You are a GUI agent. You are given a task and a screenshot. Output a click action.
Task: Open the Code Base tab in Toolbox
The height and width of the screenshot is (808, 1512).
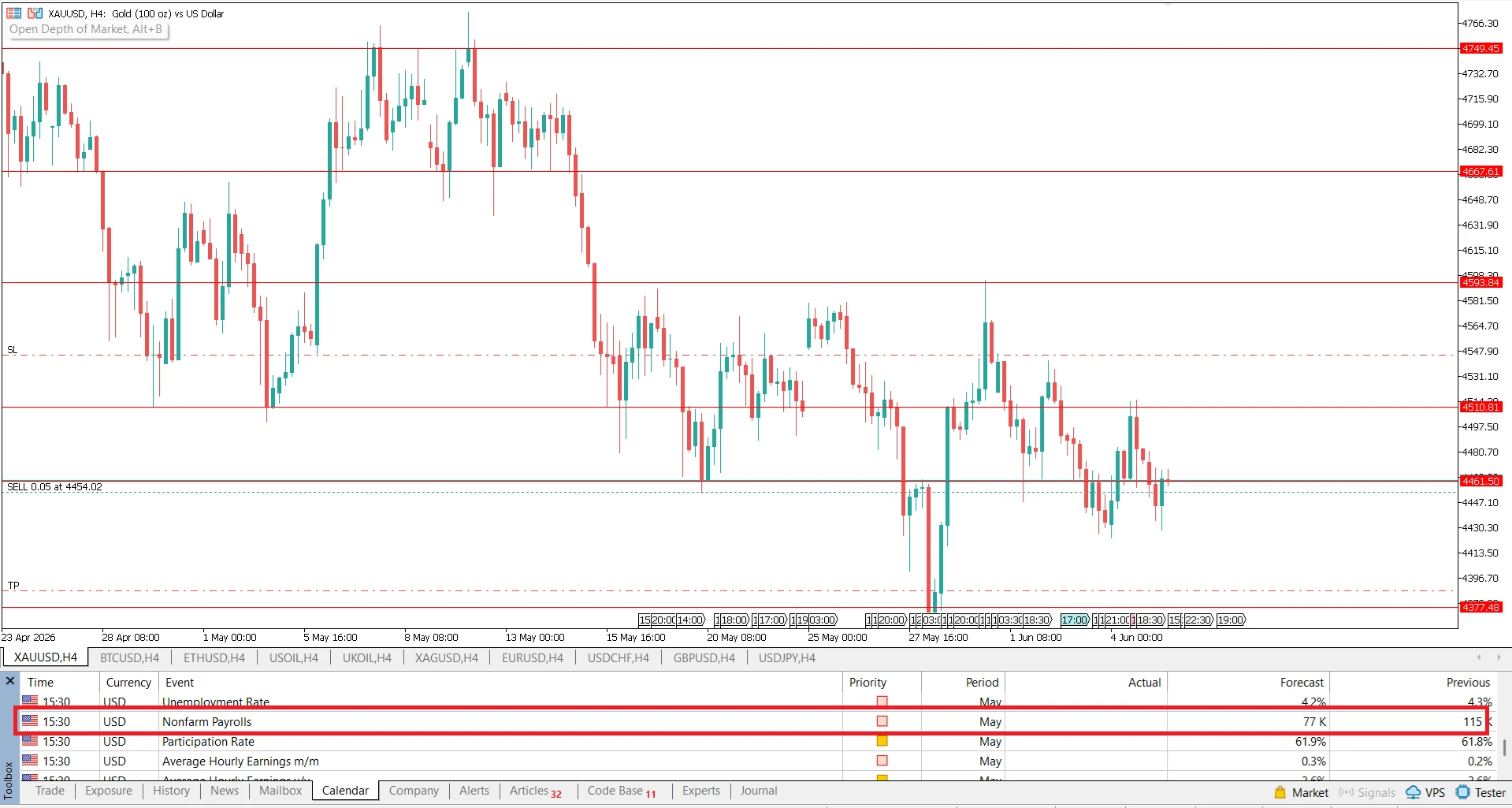(622, 791)
